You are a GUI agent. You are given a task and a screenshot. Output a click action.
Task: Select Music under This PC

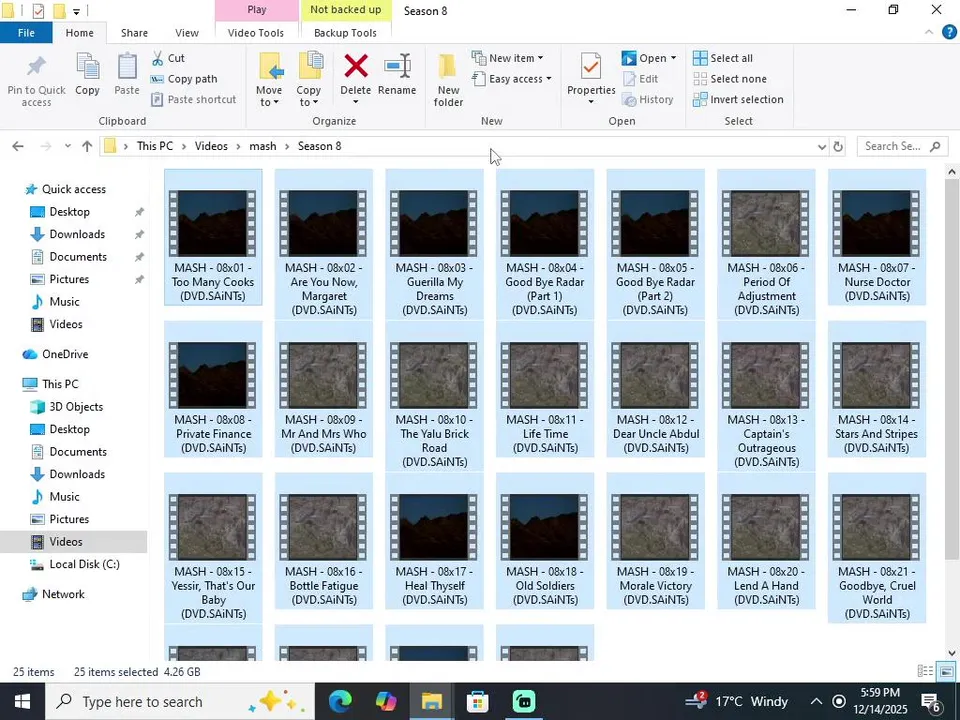[x=64, y=497]
